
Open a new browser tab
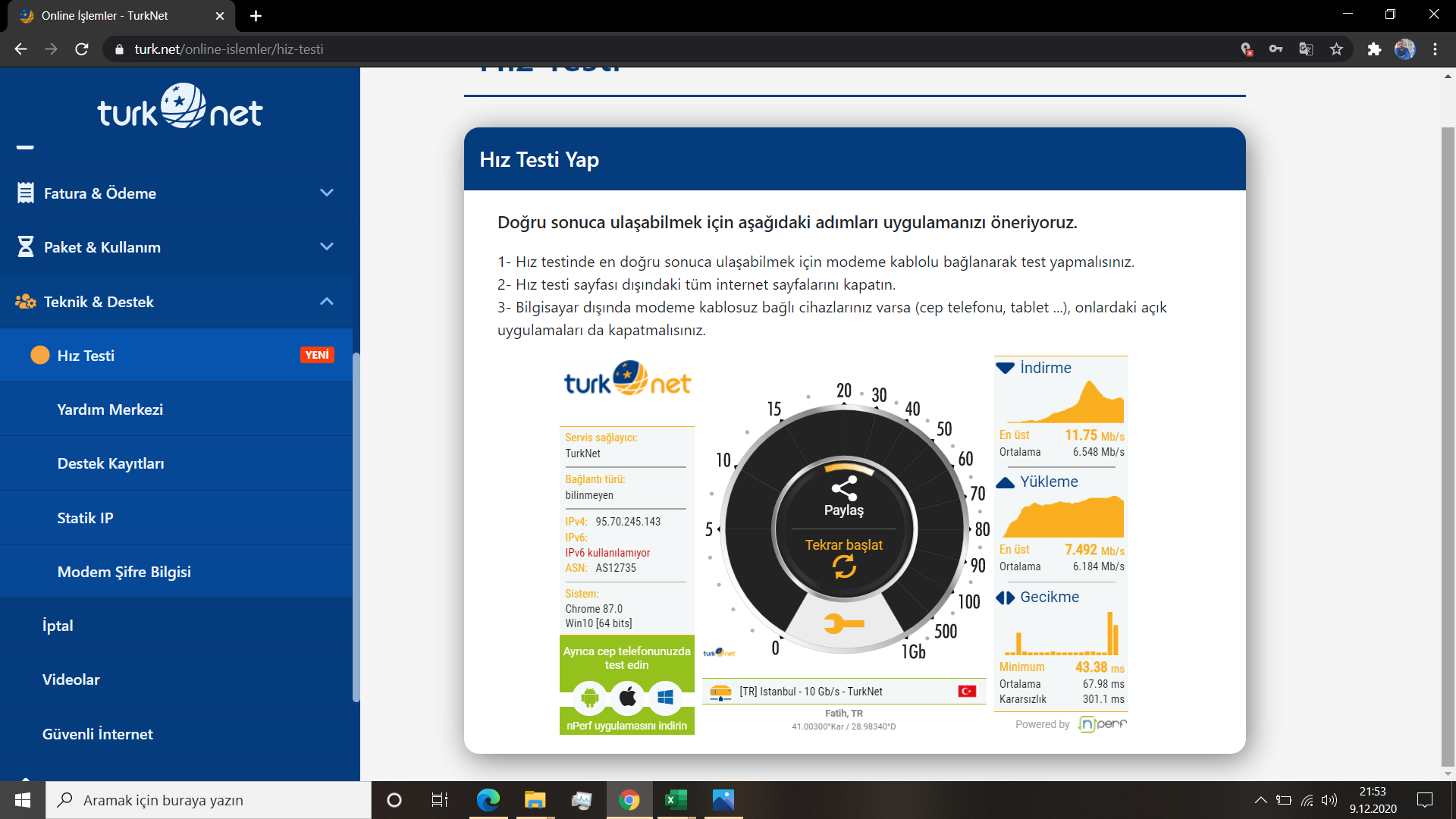point(256,16)
